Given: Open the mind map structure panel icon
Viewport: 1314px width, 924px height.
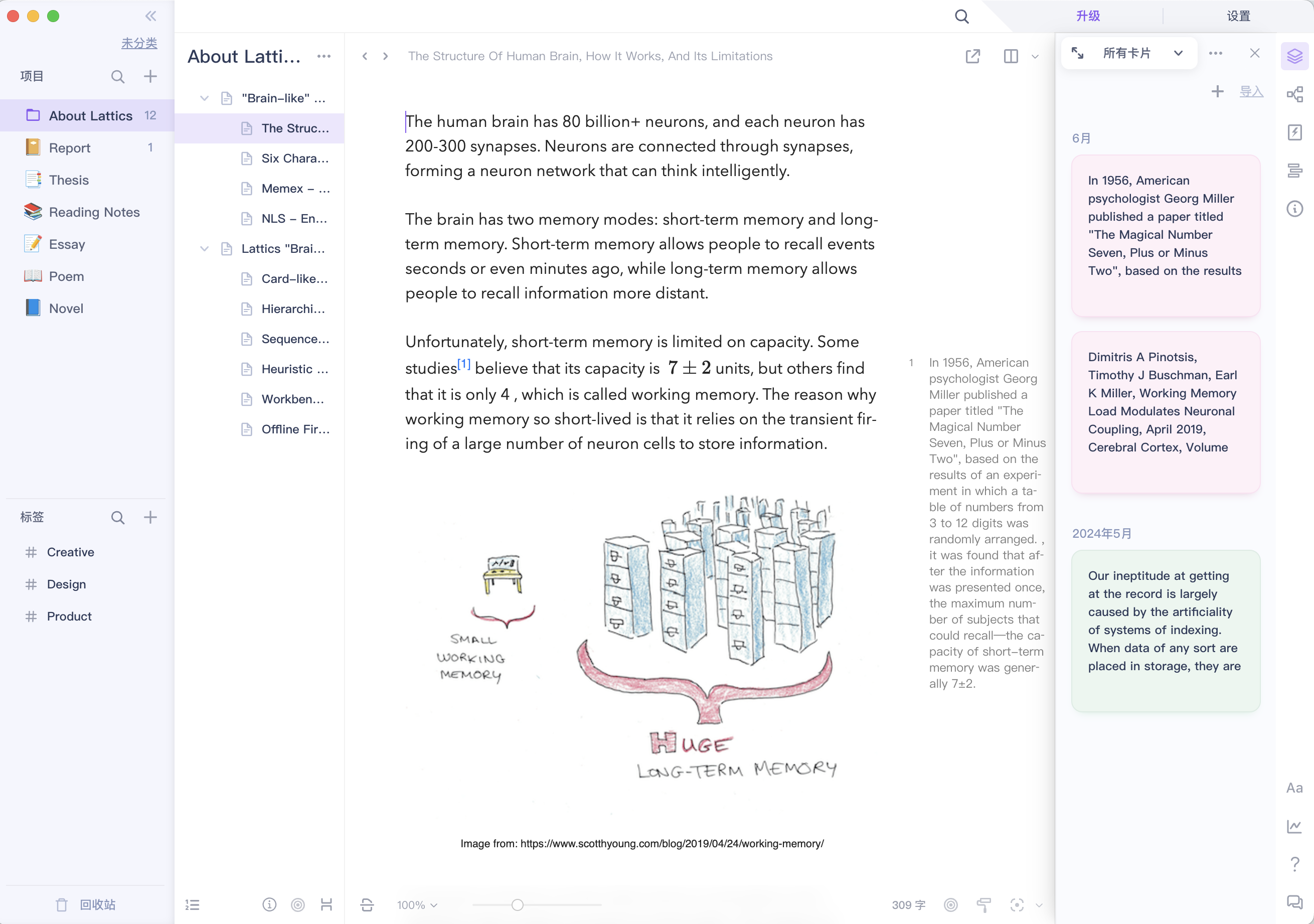Looking at the screenshot, I should click(1294, 94).
